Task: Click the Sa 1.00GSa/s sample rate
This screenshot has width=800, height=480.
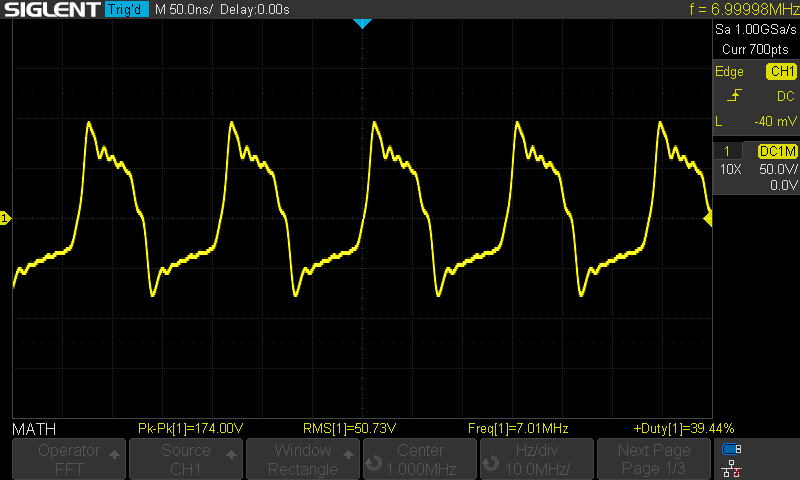Action: 756,30
